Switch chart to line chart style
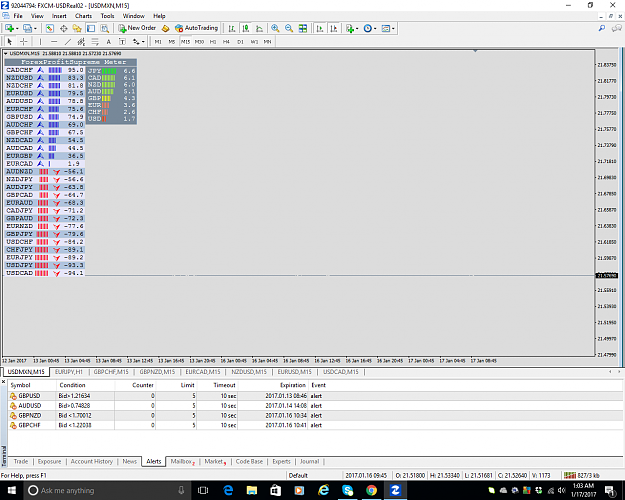Viewport: 625px width, 500px height. [x=259, y=28]
